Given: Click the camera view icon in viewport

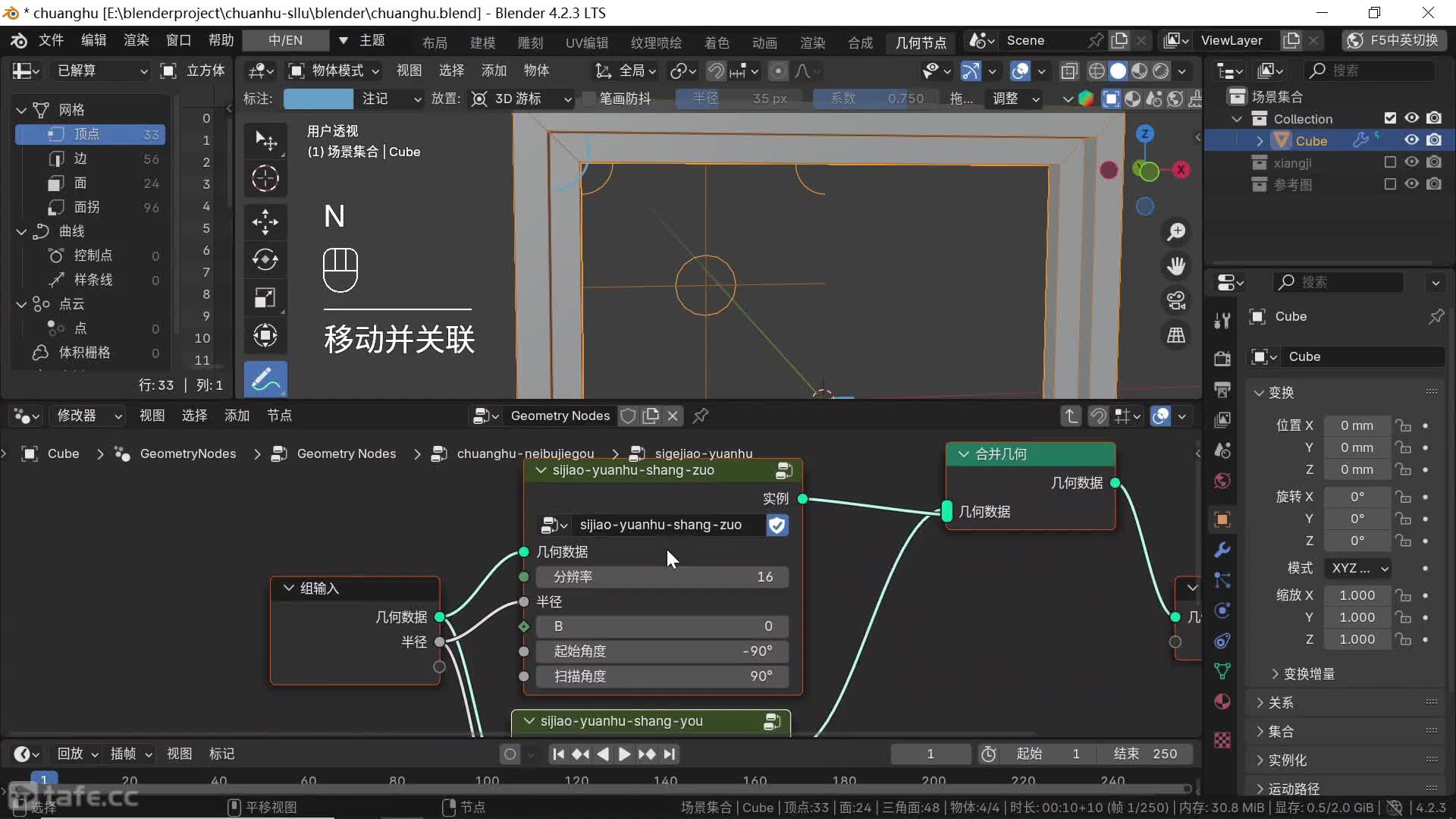Looking at the screenshot, I should (x=1176, y=301).
